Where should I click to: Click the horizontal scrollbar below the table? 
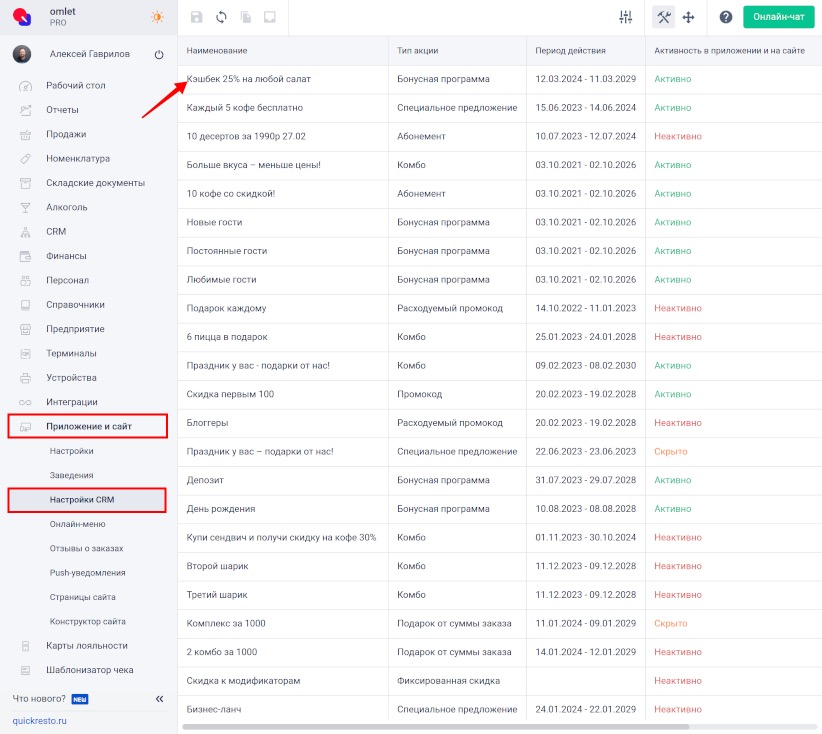tap(436, 727)
